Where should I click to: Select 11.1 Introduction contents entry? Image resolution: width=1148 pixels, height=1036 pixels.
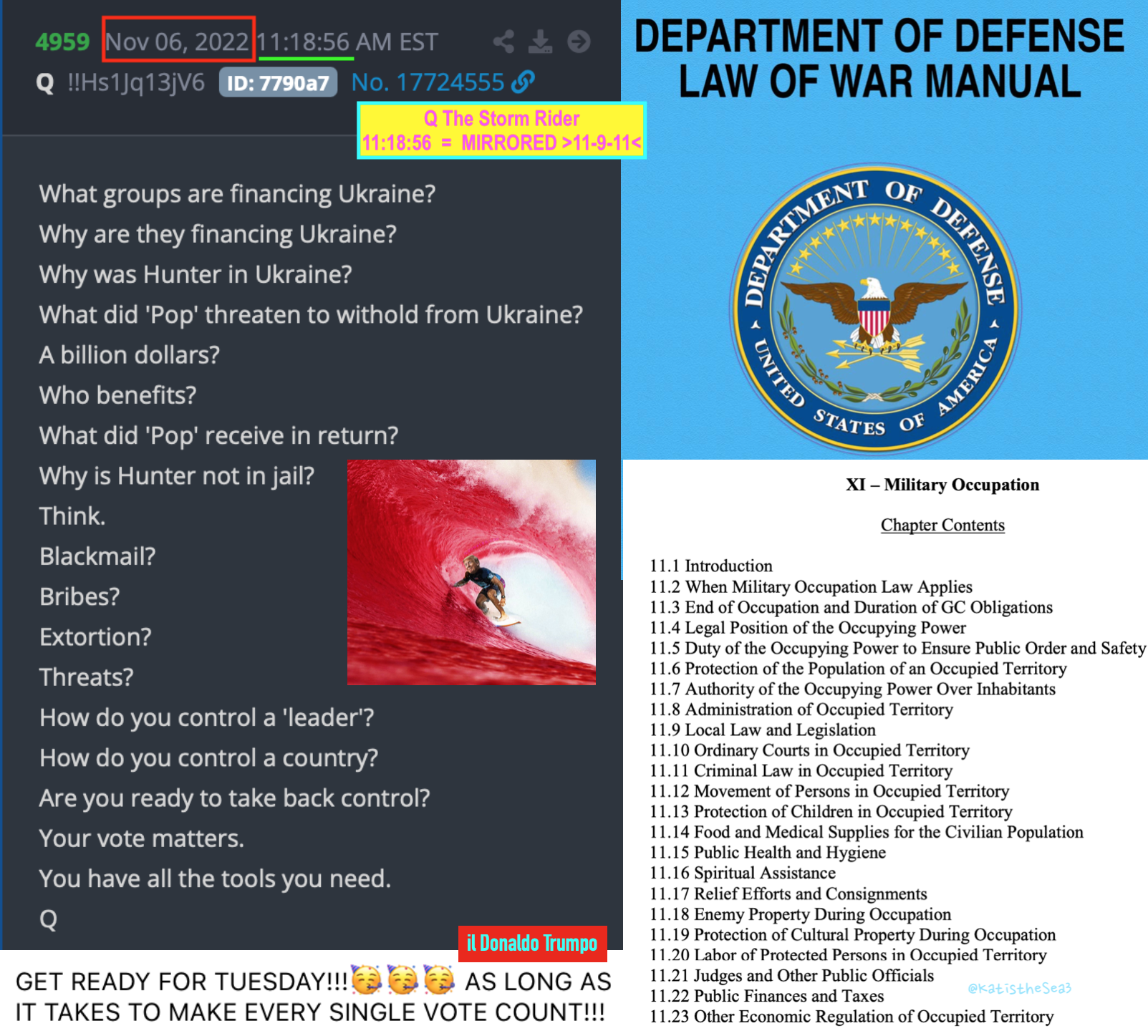pyautogui.click(x=711, y=566)
